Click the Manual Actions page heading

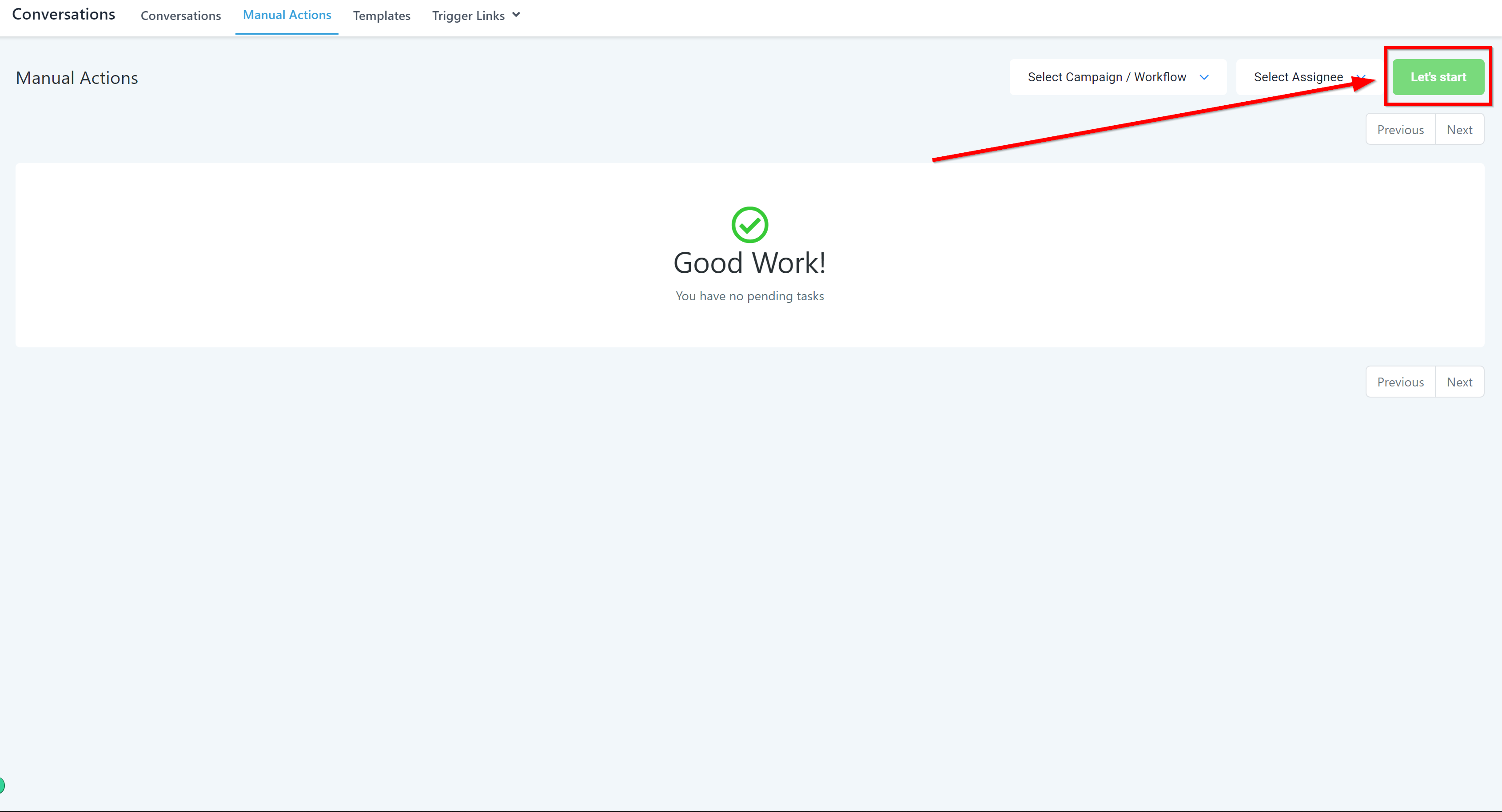77,78
